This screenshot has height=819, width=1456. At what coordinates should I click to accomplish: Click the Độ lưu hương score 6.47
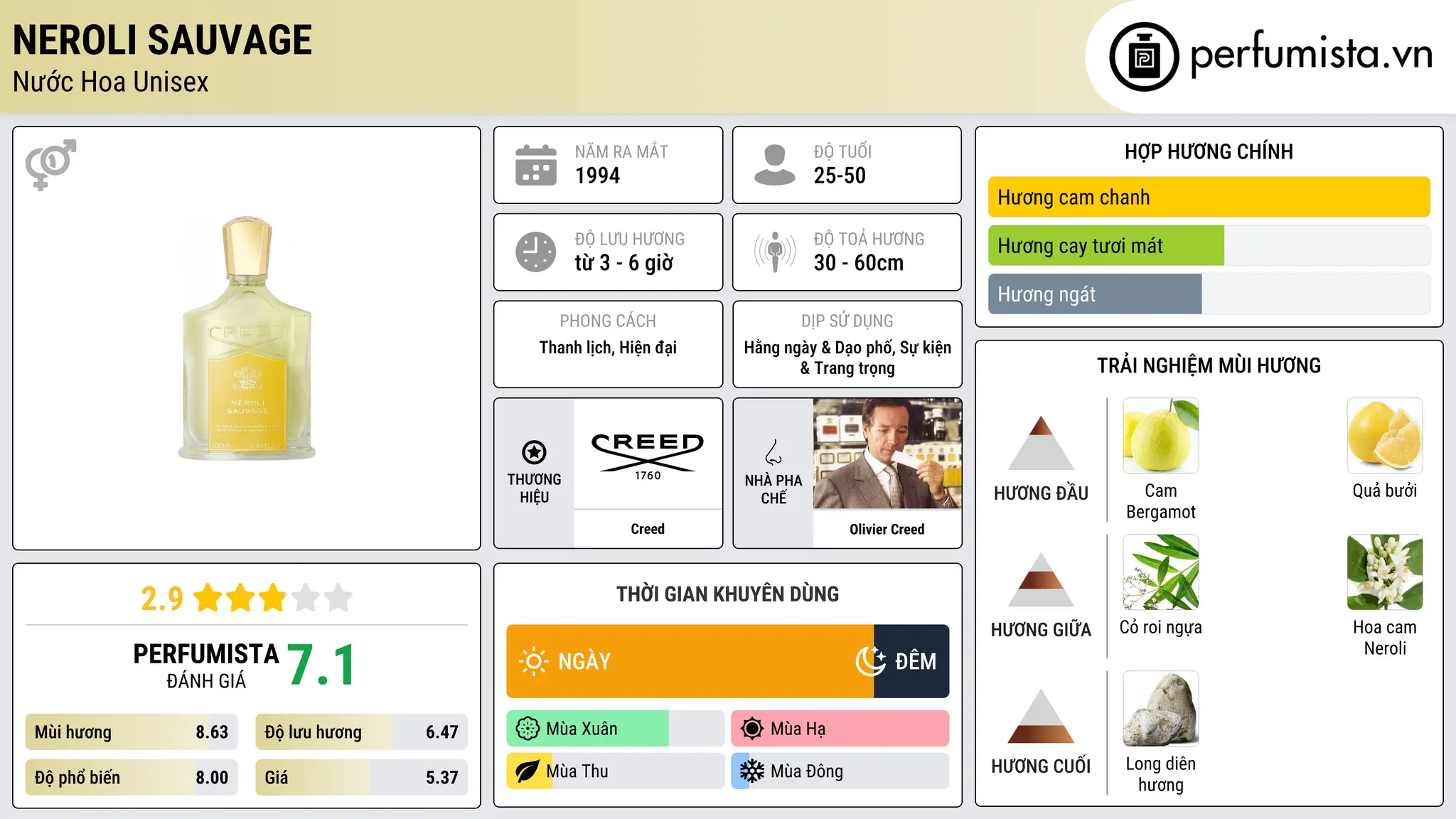click(x=441, y=732)
